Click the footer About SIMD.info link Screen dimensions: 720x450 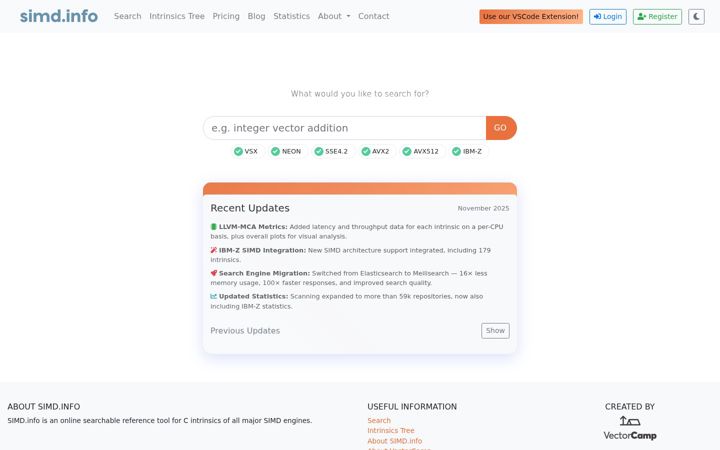pyautogui.click(x=394, y=440)
